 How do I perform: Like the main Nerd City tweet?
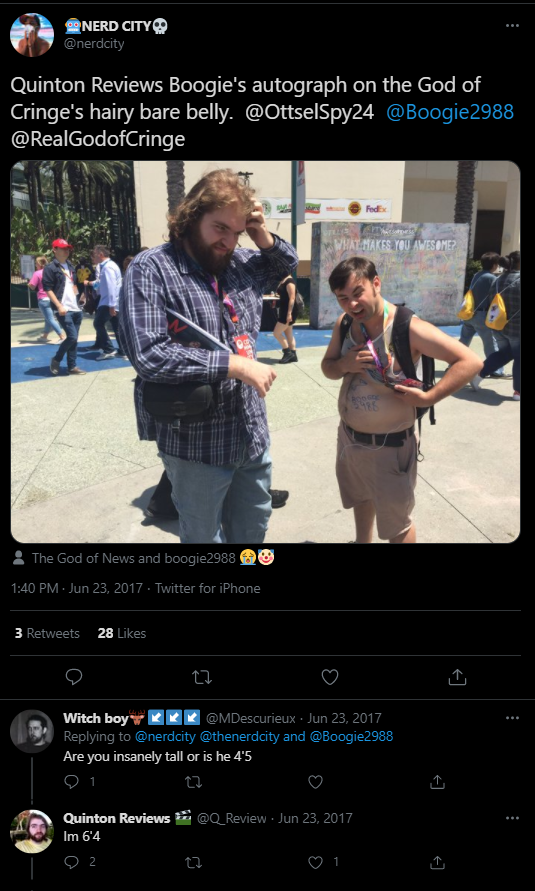(330, 677)
